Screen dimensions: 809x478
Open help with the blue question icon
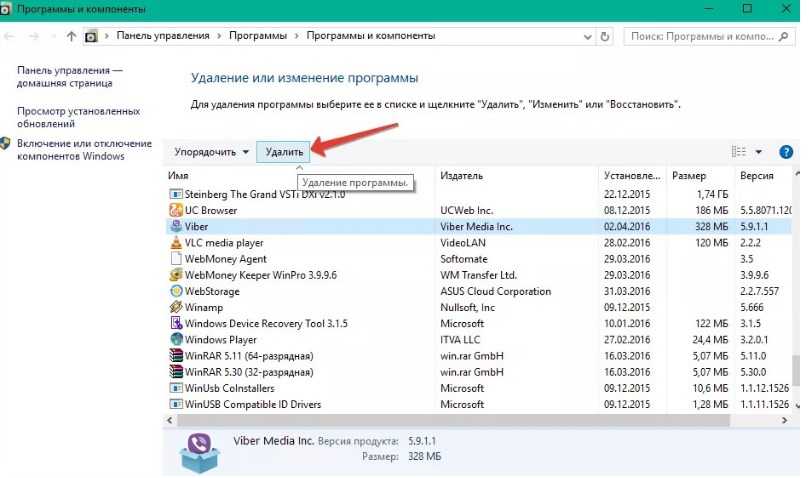(x=785, y=152)
